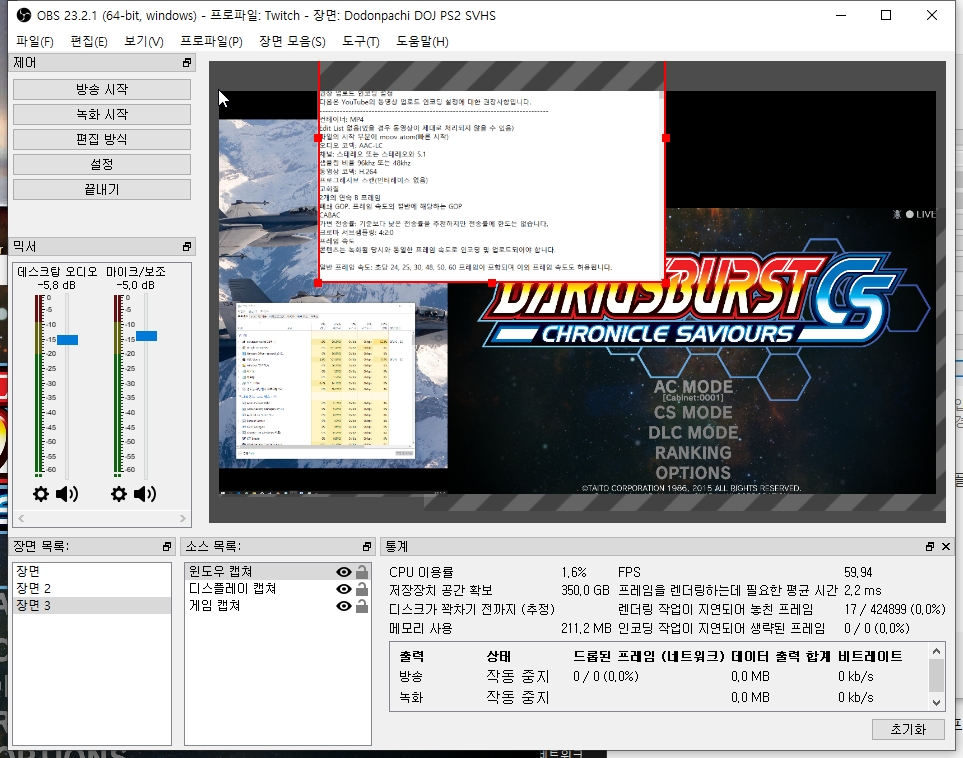Click the OBS logo in the title bar
963x758 pixels.
coord(24,15)
